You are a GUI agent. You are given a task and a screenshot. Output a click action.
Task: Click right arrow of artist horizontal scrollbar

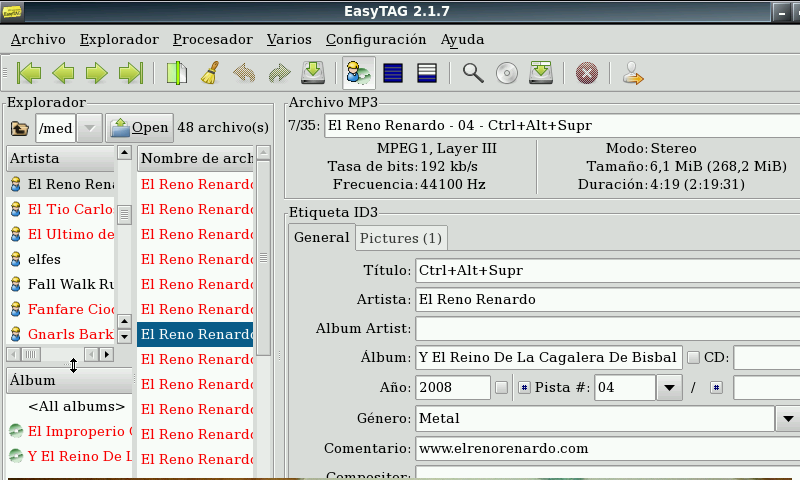107,354
